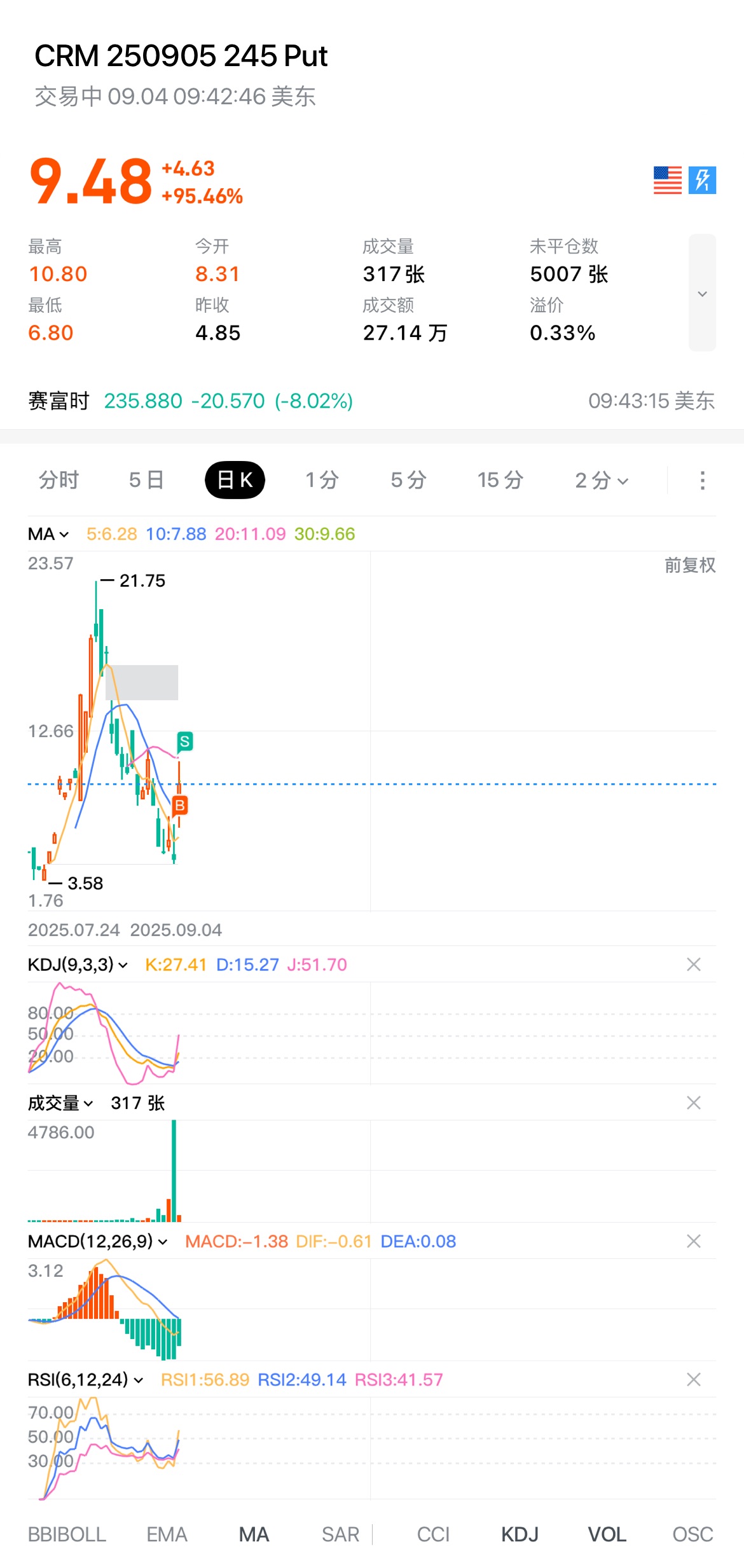The image size is (744, 1568).
Task: Open the MA indicator settings dropdown
Action: 48,534
